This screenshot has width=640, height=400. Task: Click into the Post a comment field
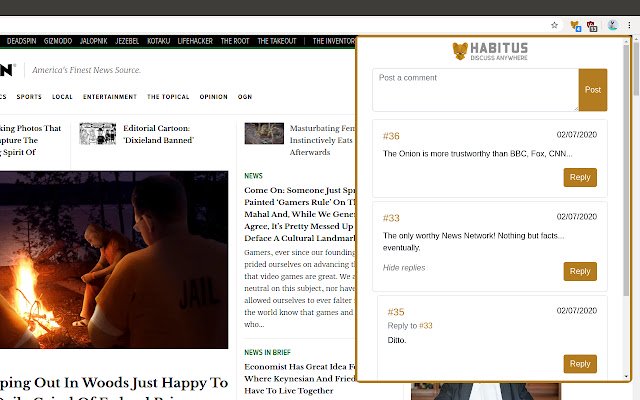point(476,90)
